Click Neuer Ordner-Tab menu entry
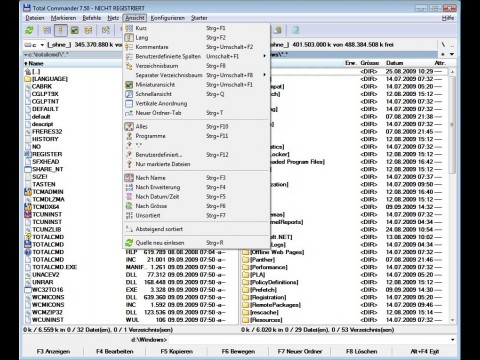The width and height of the screenshot is (480, 360). click(196, 113)
